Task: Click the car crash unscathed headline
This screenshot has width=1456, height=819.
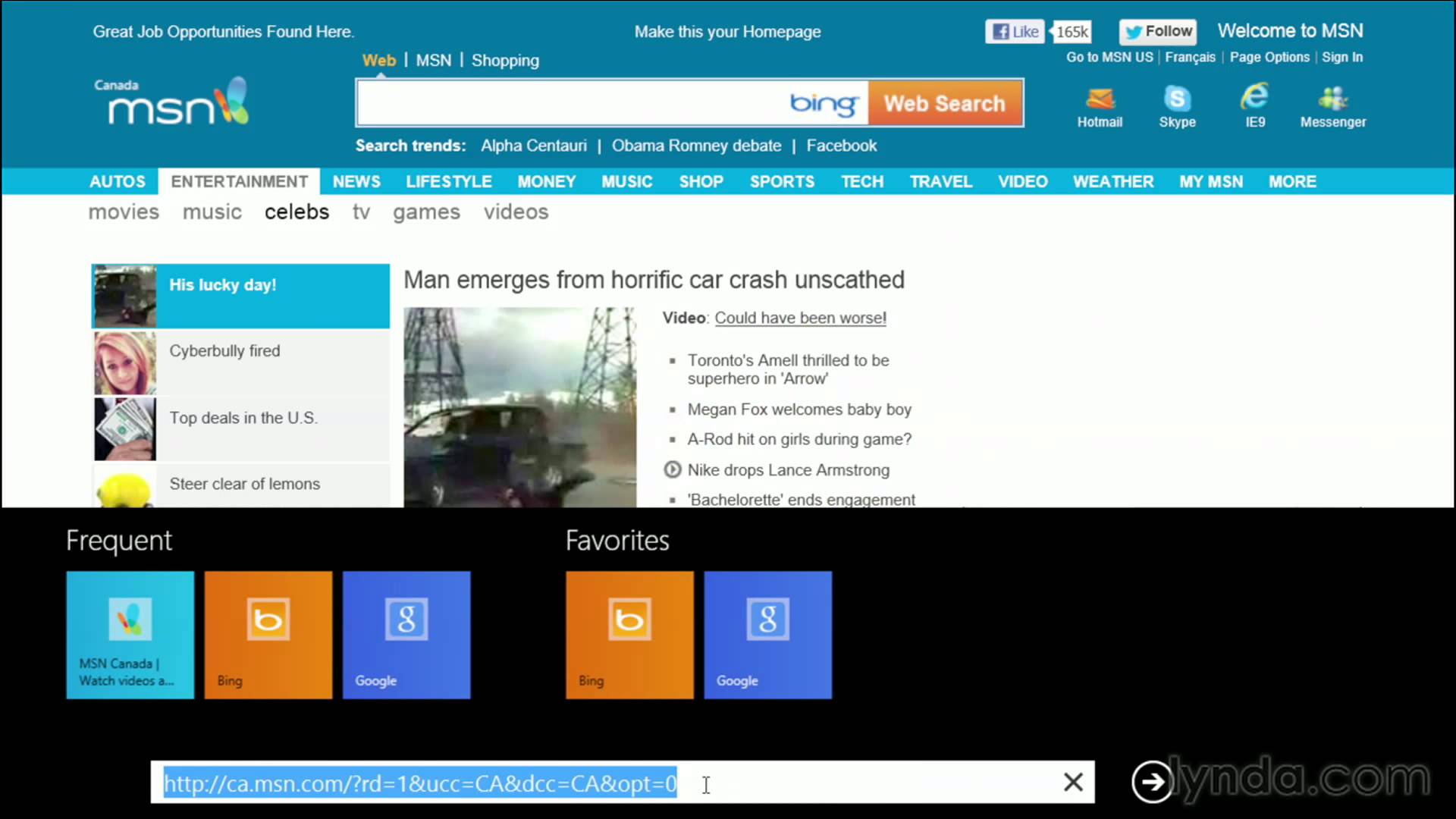Action: click(x=654, y=280)
